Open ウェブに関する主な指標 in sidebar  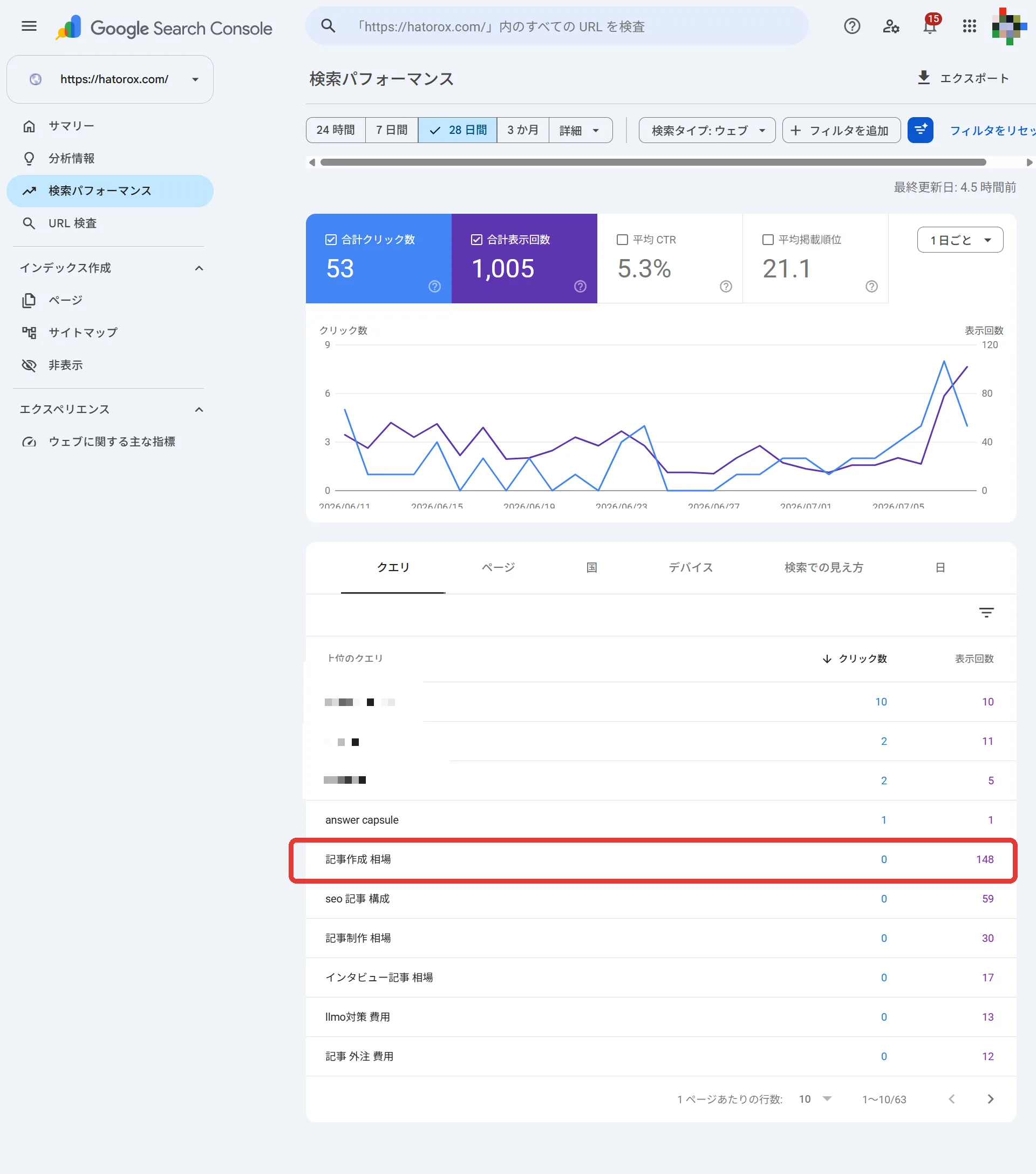click(110, 442)
